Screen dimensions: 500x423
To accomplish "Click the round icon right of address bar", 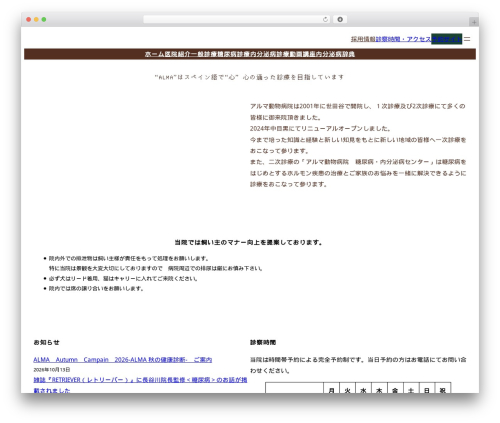I will (340, 20).
